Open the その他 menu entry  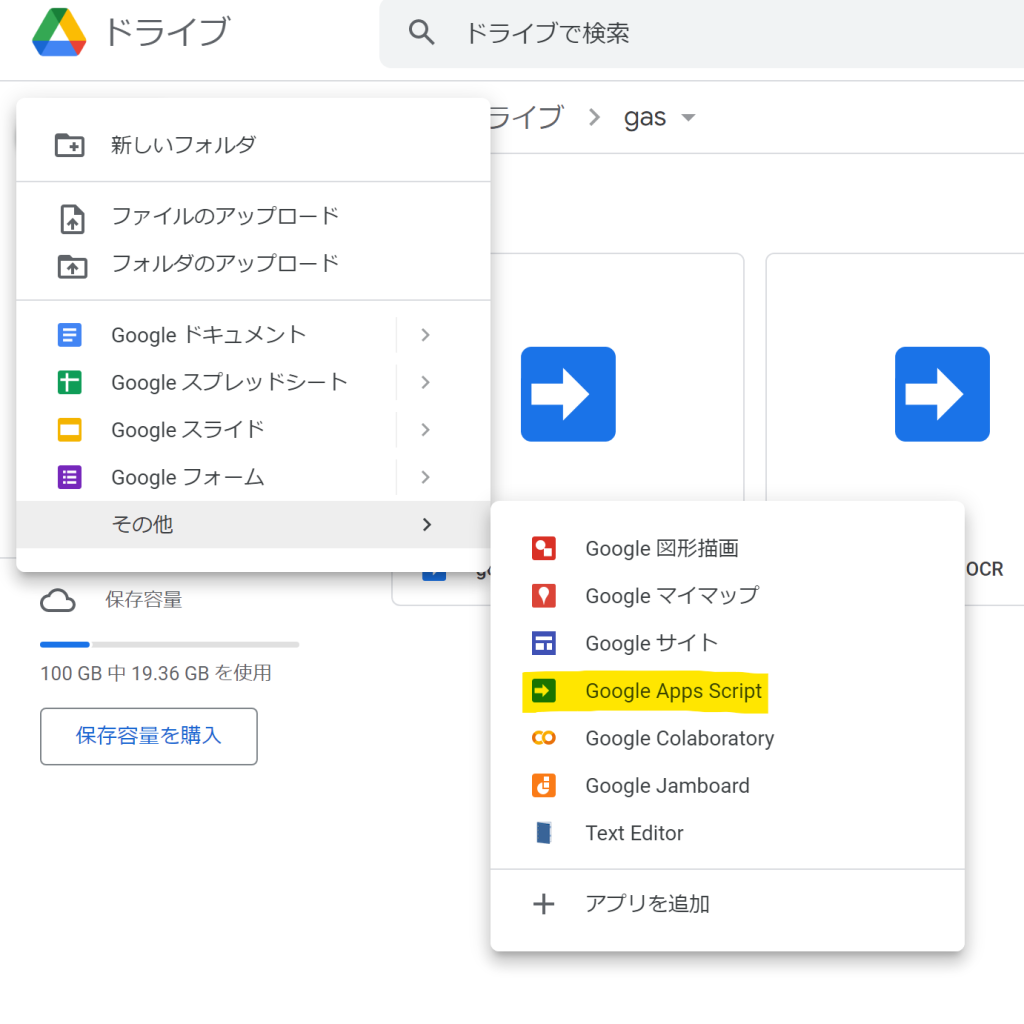[x=253, y=524]
